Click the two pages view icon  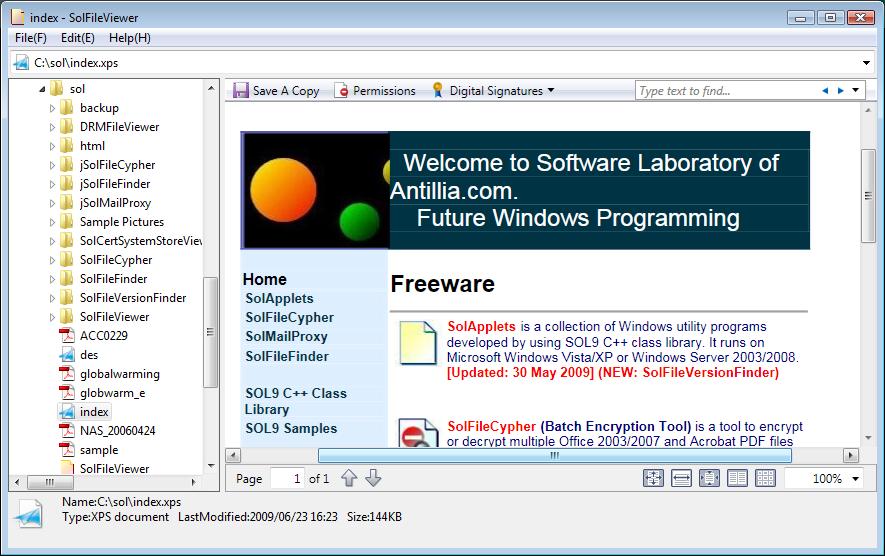pos(737,478)
